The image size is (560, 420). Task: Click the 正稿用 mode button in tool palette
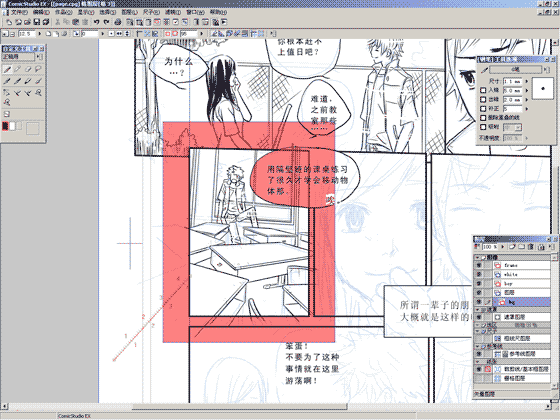(x=19, y=57)
